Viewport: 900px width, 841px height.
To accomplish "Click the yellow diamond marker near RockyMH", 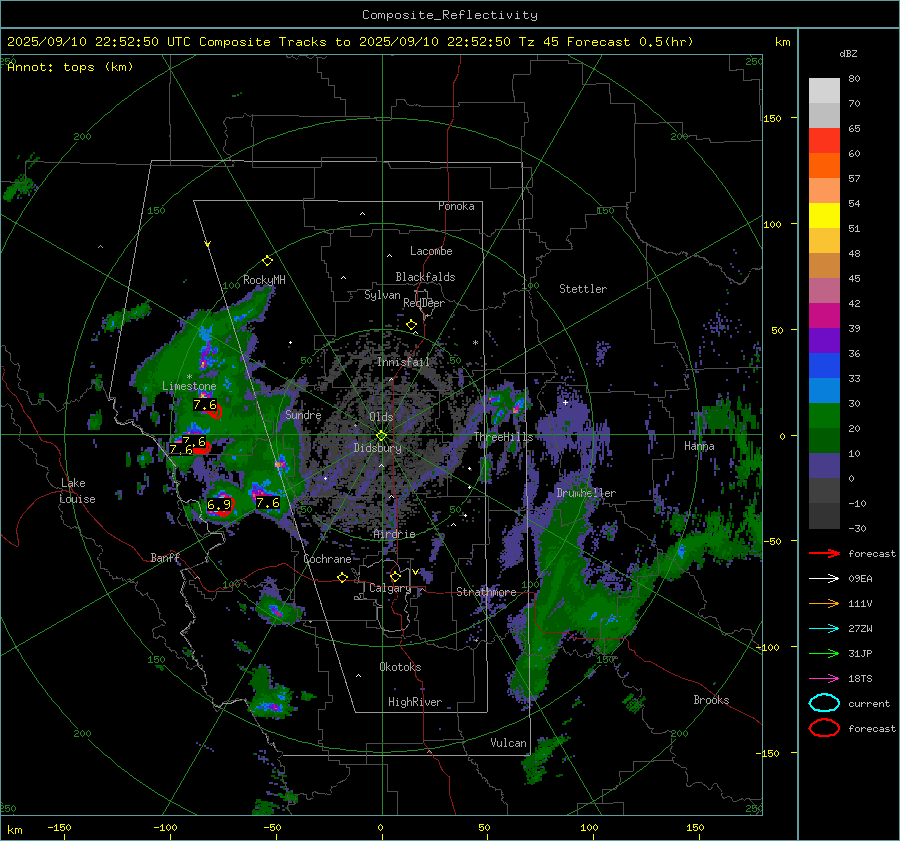I will click(267, 261).
